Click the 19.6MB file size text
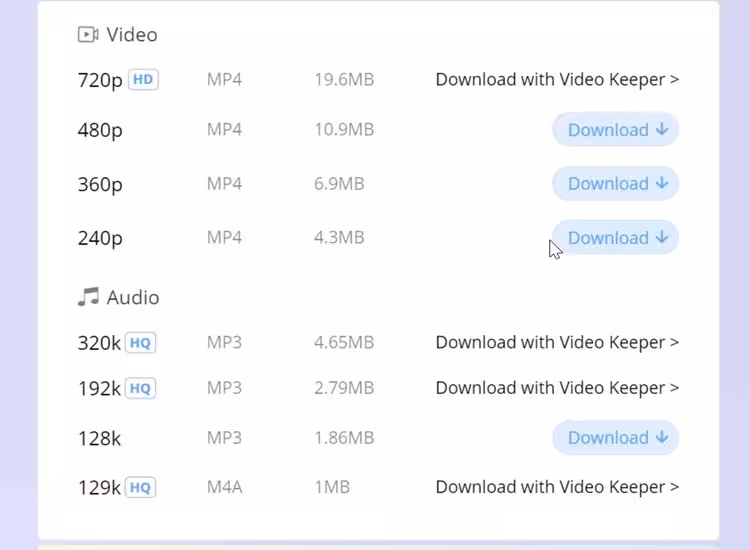750x550 pixels. pyautogui.click(x=343, y=80)
